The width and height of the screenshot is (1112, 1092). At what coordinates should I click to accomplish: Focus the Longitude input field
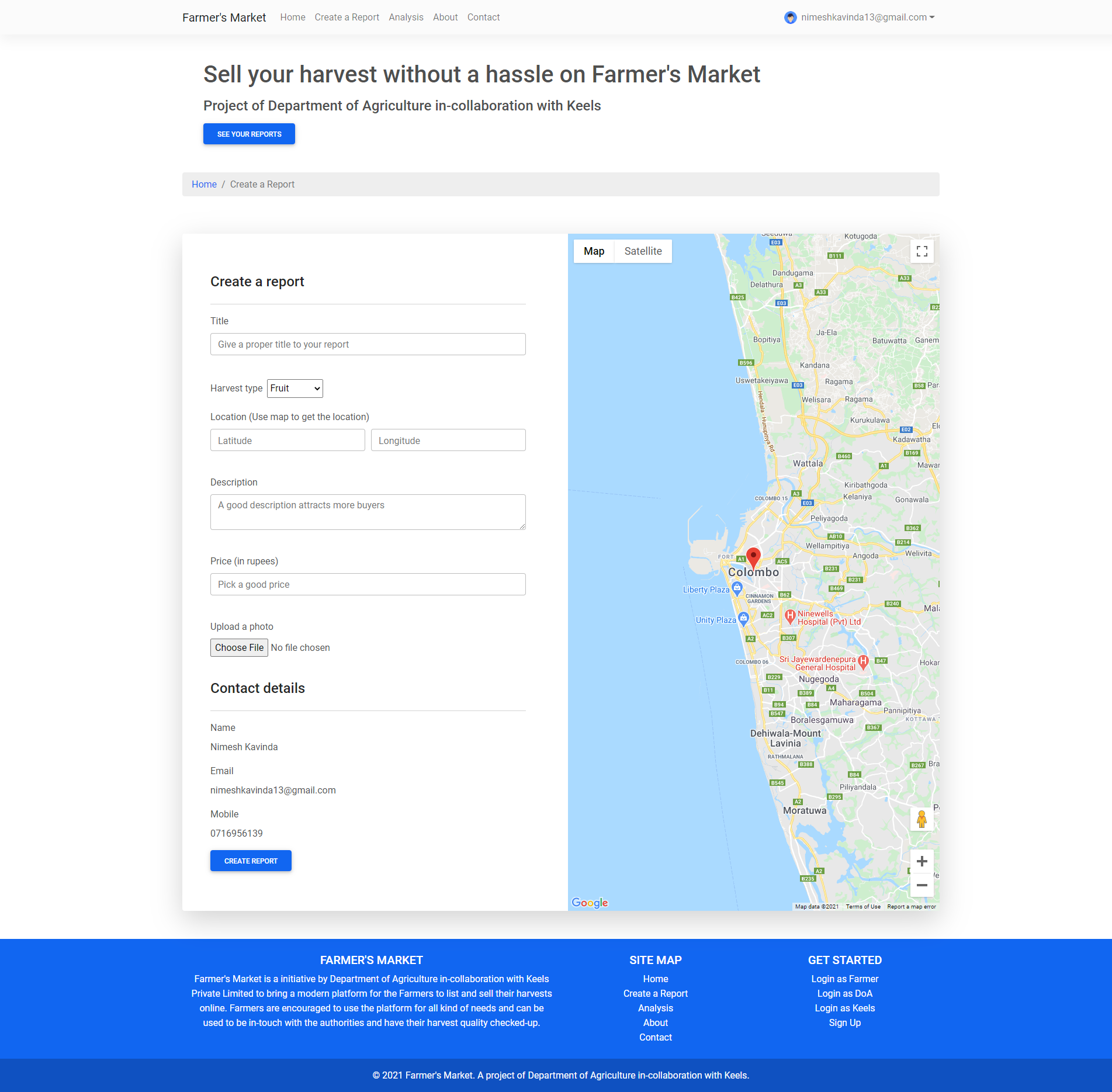[448, 440]
